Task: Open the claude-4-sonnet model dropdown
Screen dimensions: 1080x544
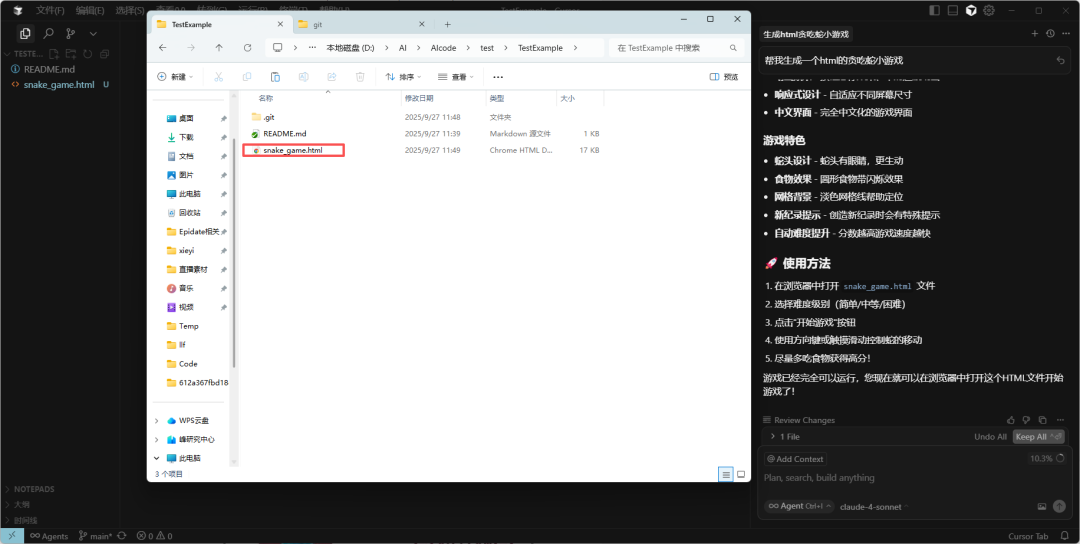Action: point(869,506)
